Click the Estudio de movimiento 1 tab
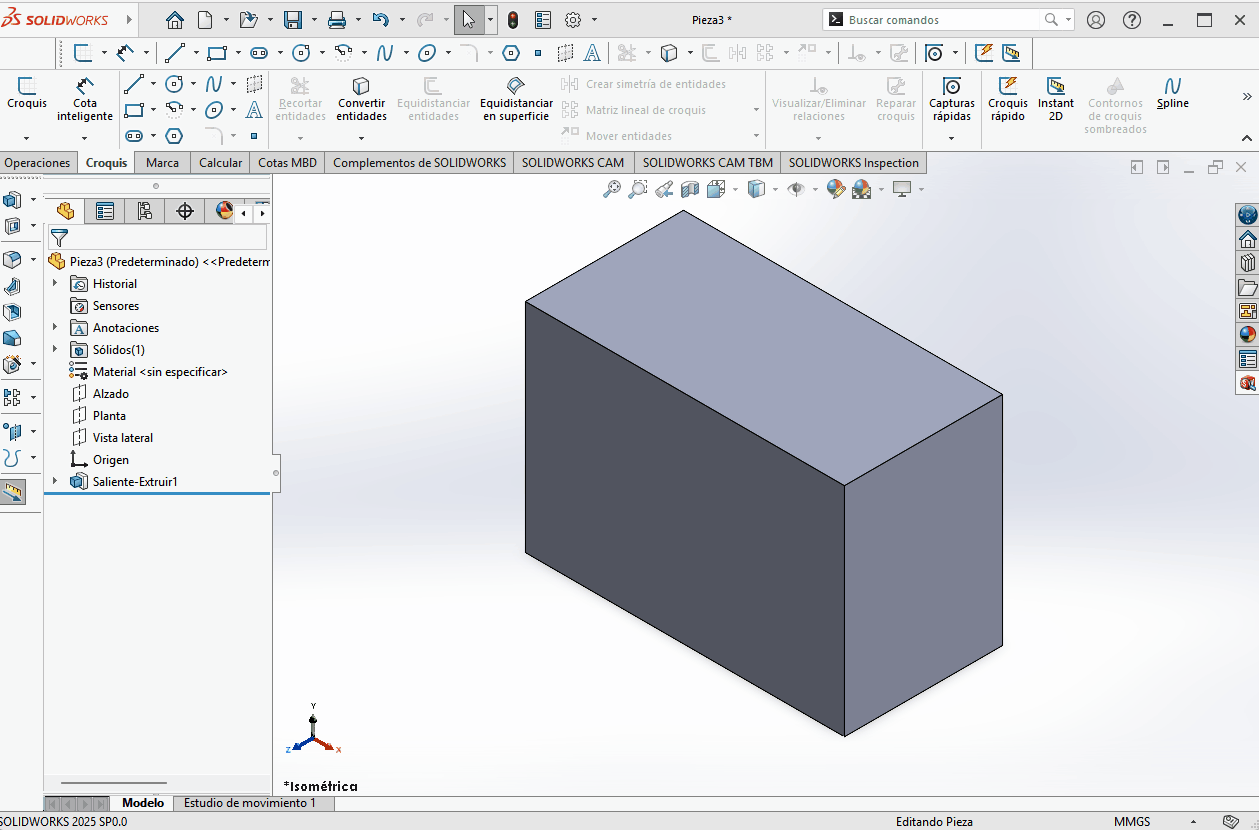 253,802
